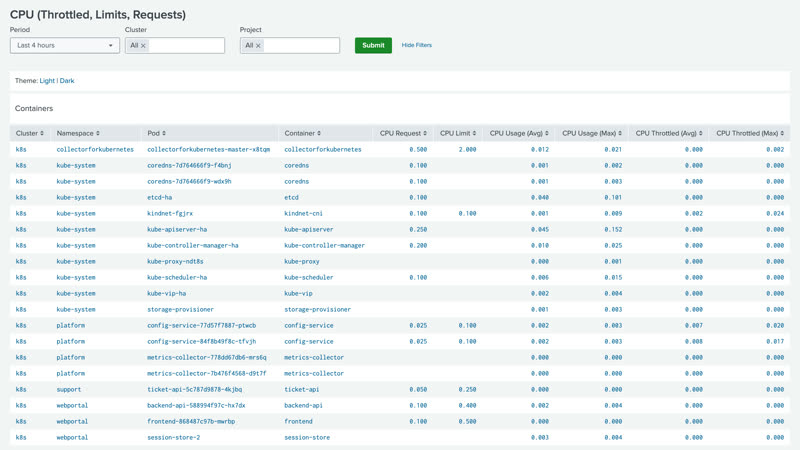Click CPU Usage (Max) value 0.101
Screen dimensions: 800x450
pyautogui.click(x=613, y=197)
